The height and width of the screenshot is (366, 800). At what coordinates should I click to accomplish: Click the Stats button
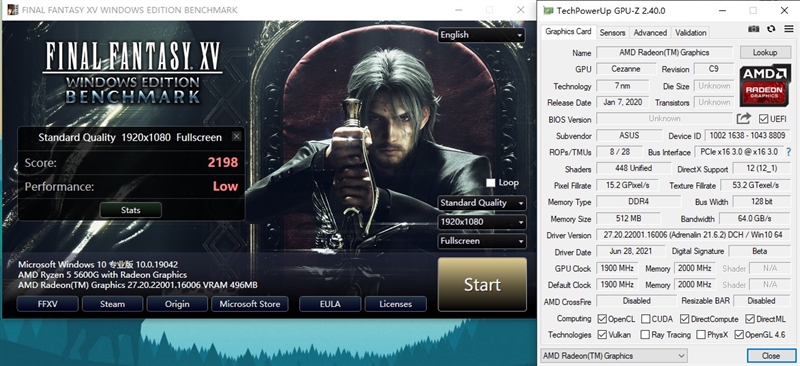click(131, 210)
